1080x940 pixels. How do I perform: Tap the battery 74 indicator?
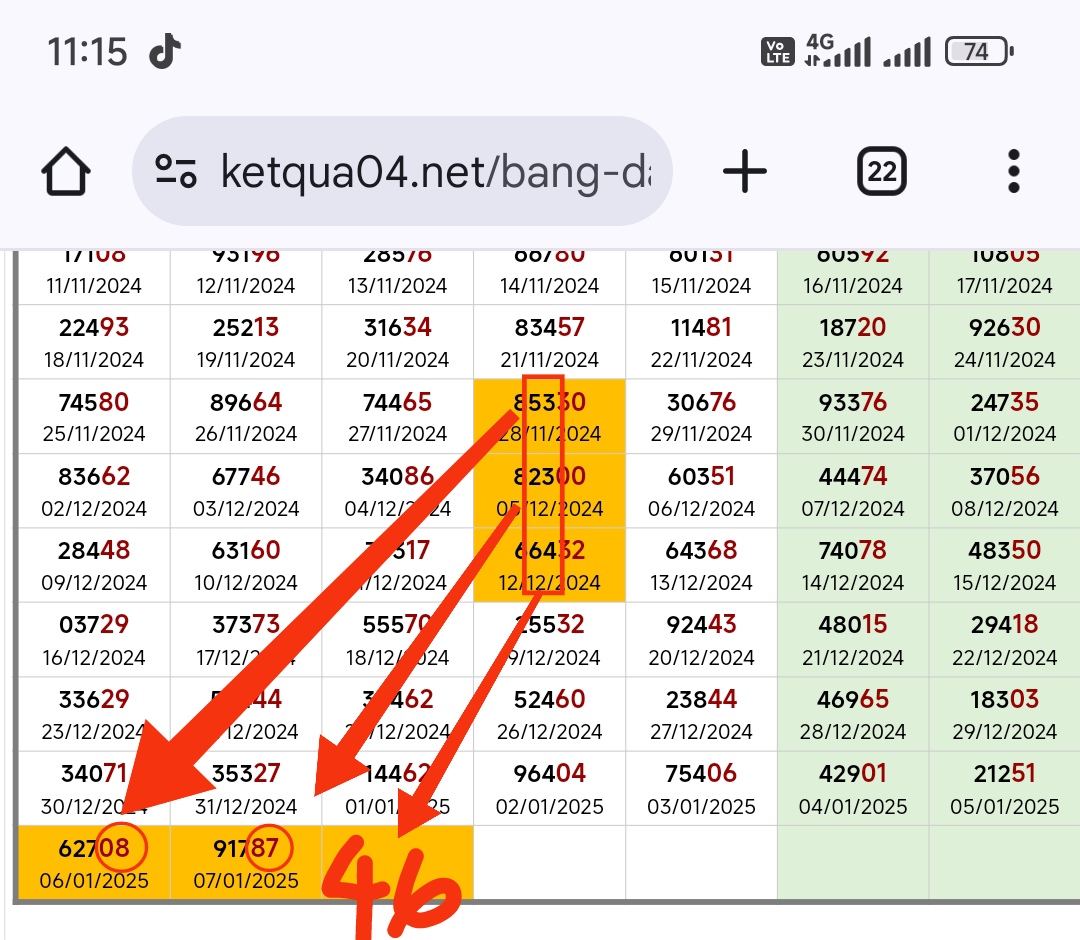(x=979, y=52)
